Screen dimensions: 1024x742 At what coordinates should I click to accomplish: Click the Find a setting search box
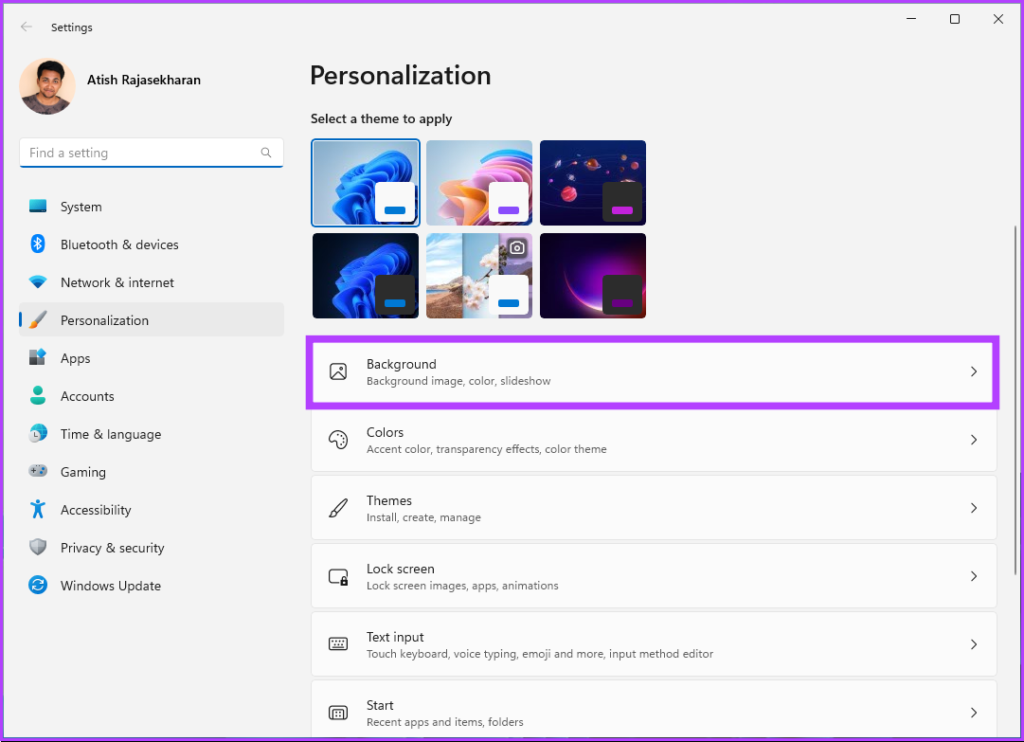140,153
